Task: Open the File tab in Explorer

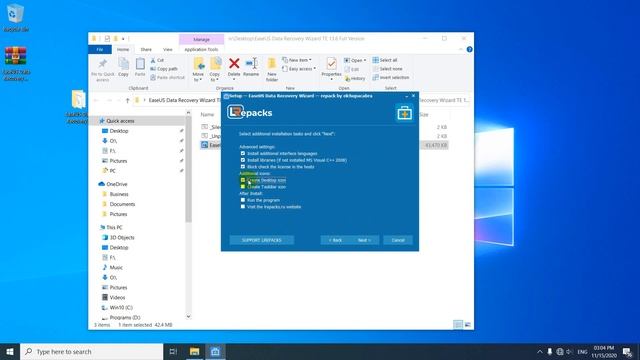Action: [x=100, y=49]
